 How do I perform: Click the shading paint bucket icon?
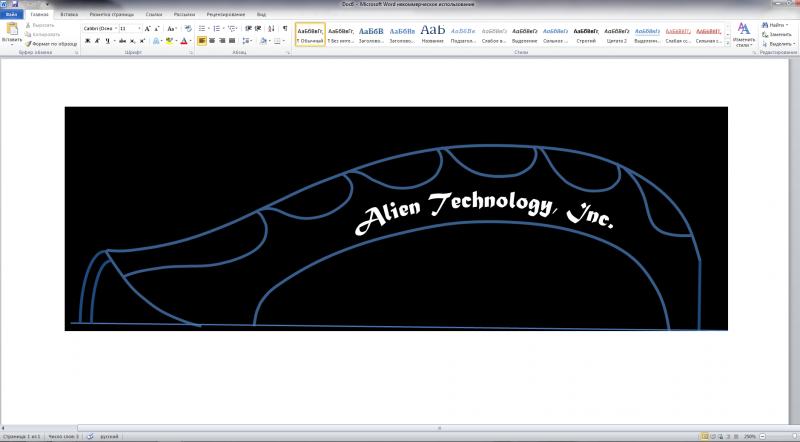[263, 41]
